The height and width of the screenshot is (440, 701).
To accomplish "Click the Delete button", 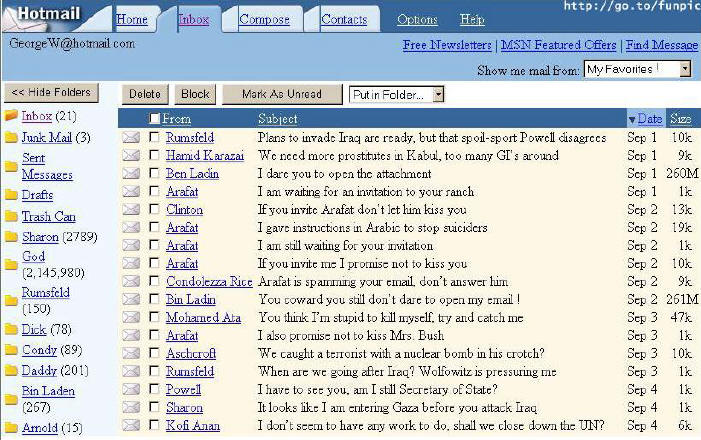I will click(x=145, y=94).
